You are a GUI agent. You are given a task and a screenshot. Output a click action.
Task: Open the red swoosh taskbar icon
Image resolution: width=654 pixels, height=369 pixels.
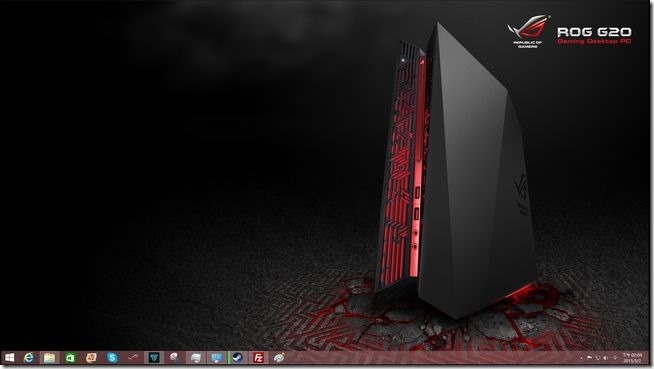133,358
